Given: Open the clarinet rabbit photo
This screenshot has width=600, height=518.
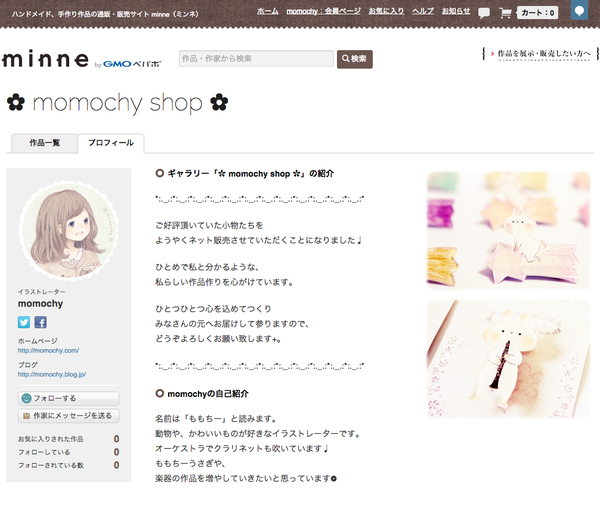Looking at the screenshot, I should coord(509,359).
